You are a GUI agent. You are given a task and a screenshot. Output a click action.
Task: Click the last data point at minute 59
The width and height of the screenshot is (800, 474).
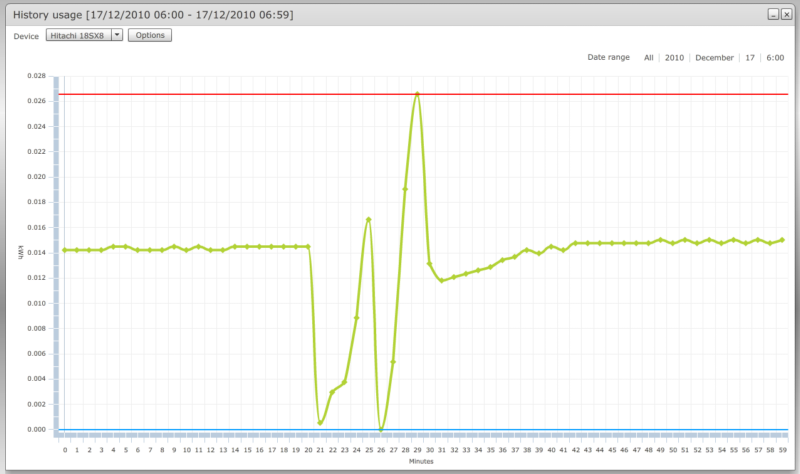tap(782, 240)
